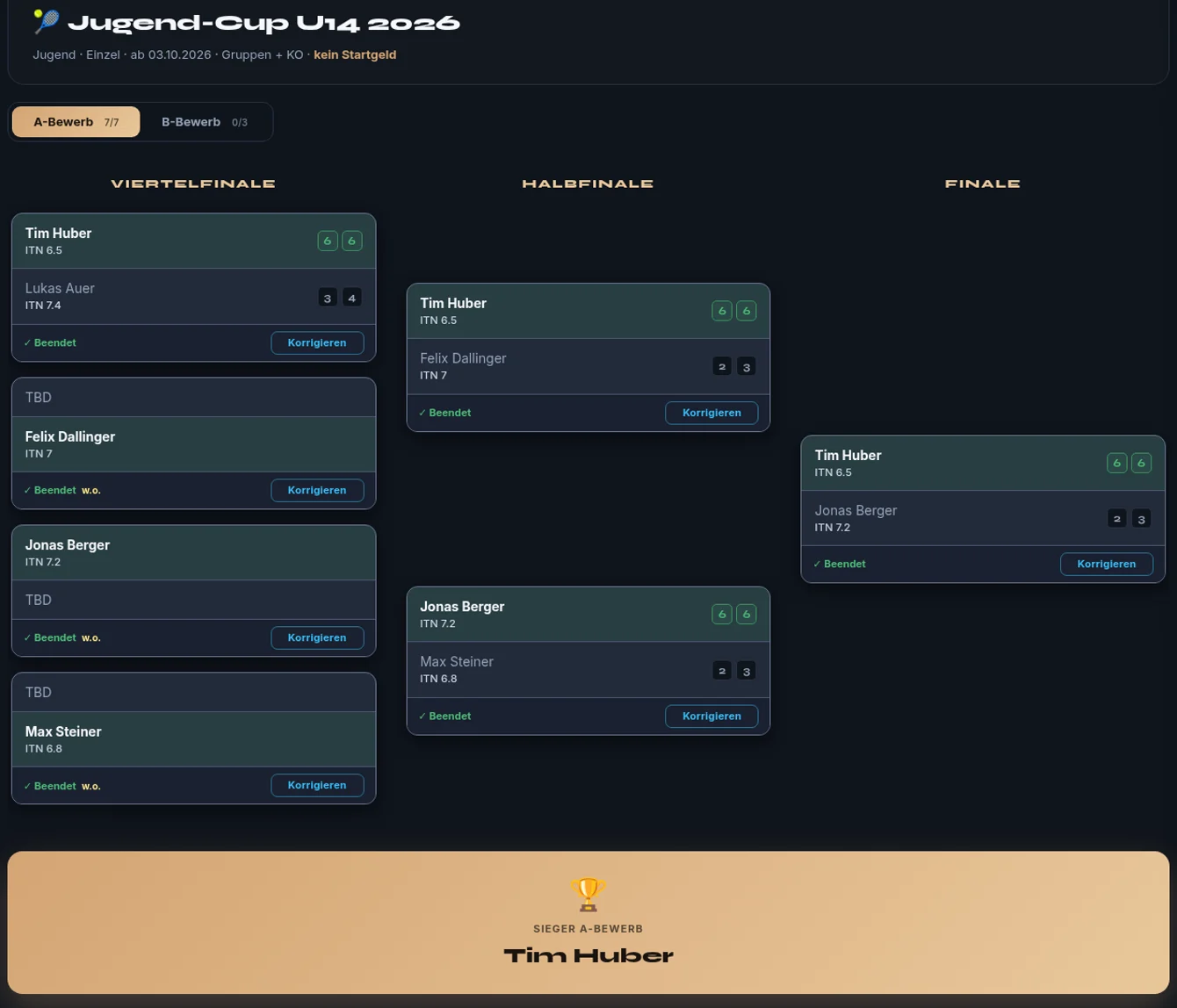Select the A-Bewerb tab

tap(76, 122)
